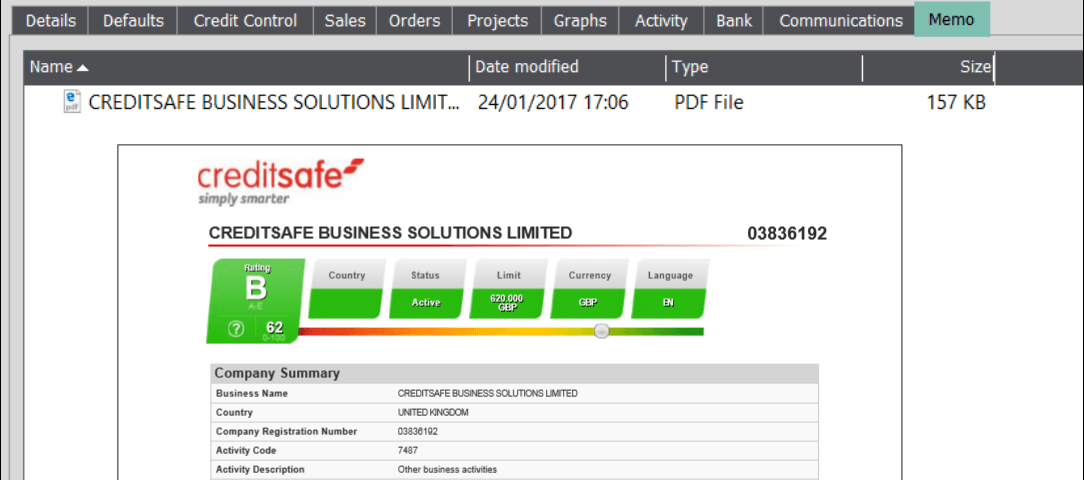Switch to the Activity tab
This screenshot has height=480, width=1084.
pyautogui.click(x=662, y=21)
